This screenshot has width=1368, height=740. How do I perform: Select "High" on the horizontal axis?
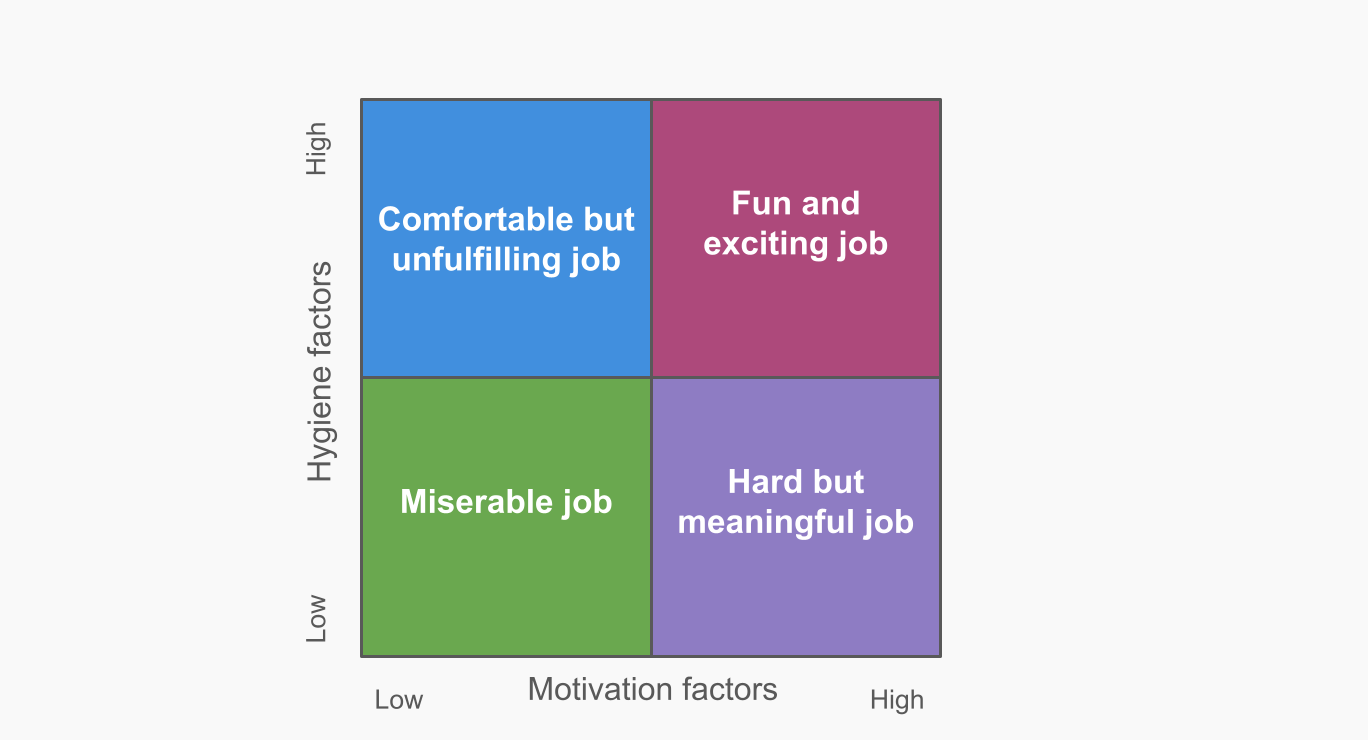pos(896,700)
